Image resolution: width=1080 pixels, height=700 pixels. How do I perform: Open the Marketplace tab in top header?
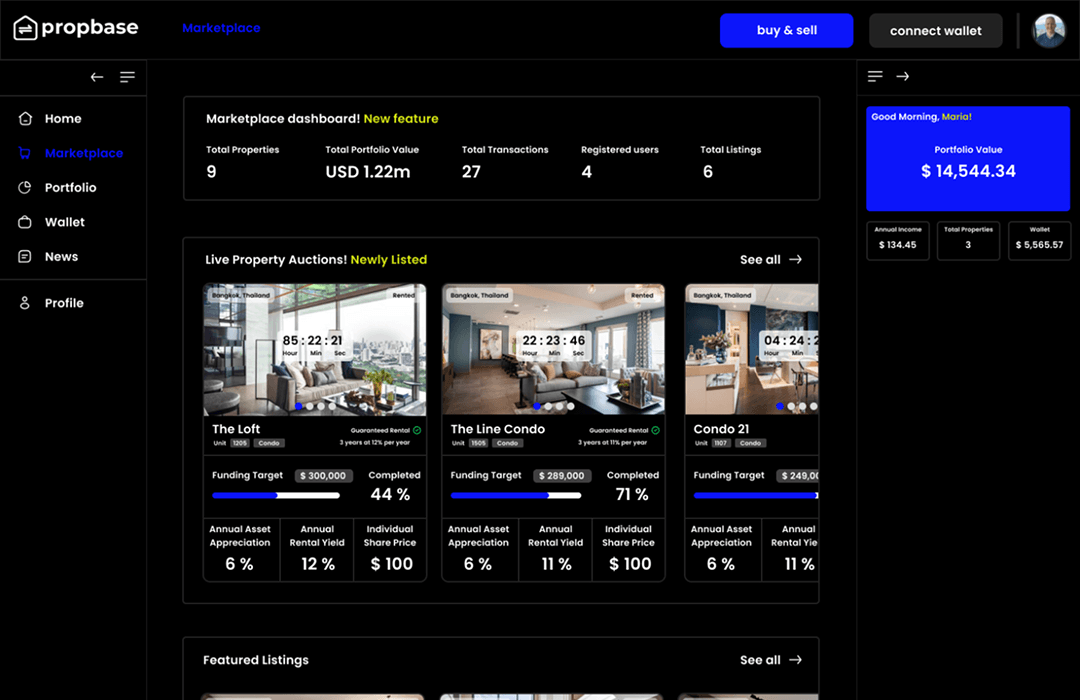click(221, 28)
